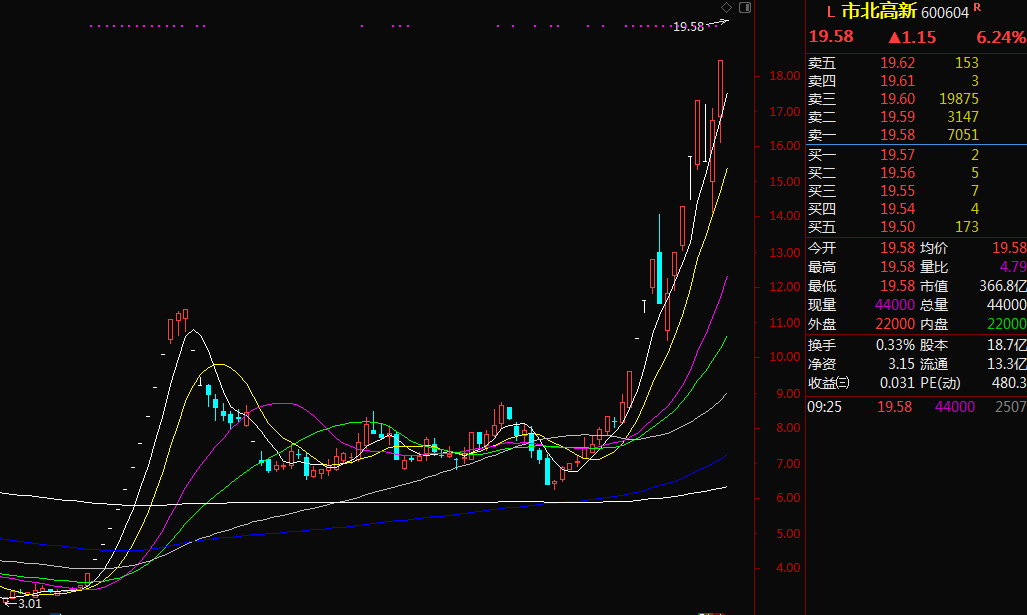Click the current price 19.58 in header
1027x615 pixels.
pos(831,37)
